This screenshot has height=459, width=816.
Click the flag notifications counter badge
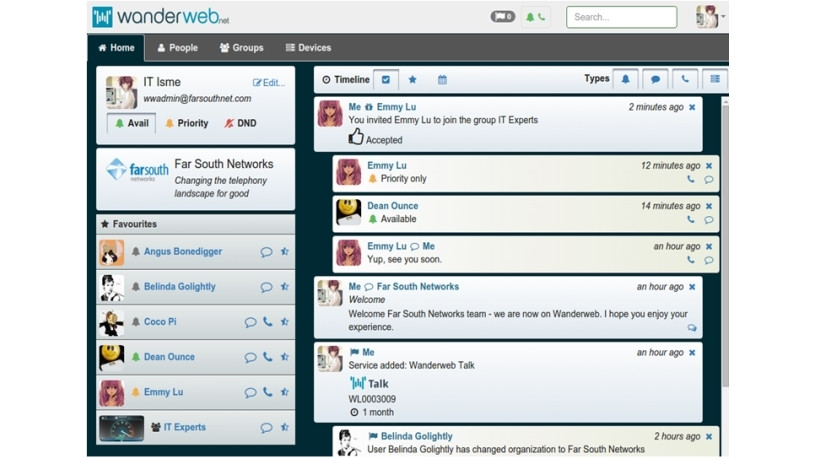pyautogui.click(x=502, y=17)
